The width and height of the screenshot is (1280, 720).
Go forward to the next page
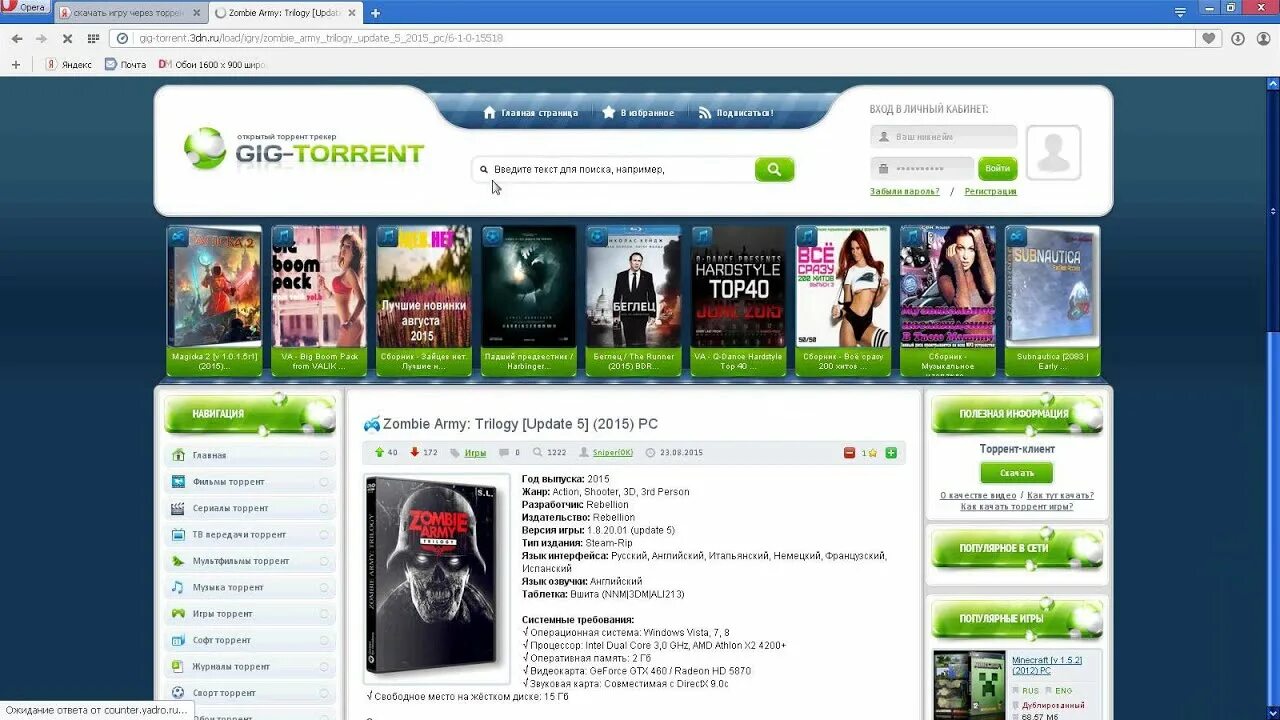point(41,38)
